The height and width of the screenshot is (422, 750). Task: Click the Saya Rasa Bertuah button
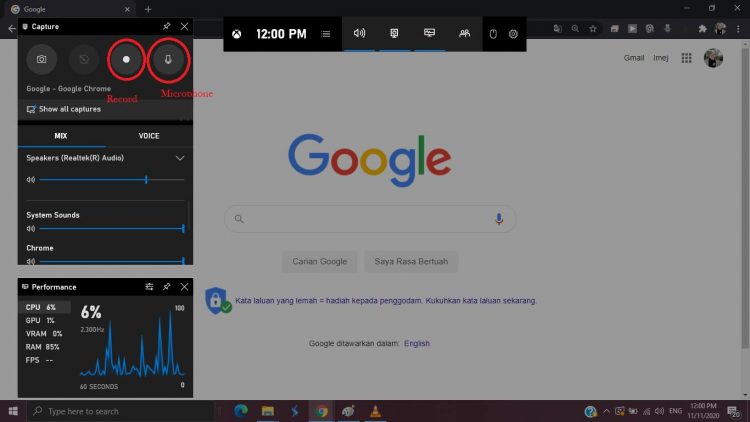(x=411, y=261)
